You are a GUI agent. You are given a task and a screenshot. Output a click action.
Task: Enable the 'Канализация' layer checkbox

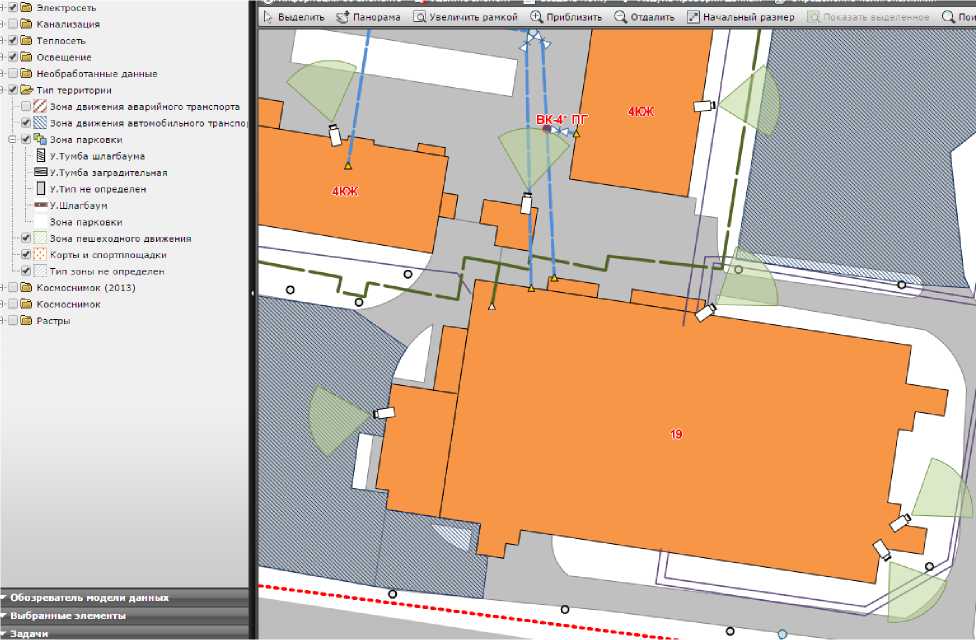13,24
